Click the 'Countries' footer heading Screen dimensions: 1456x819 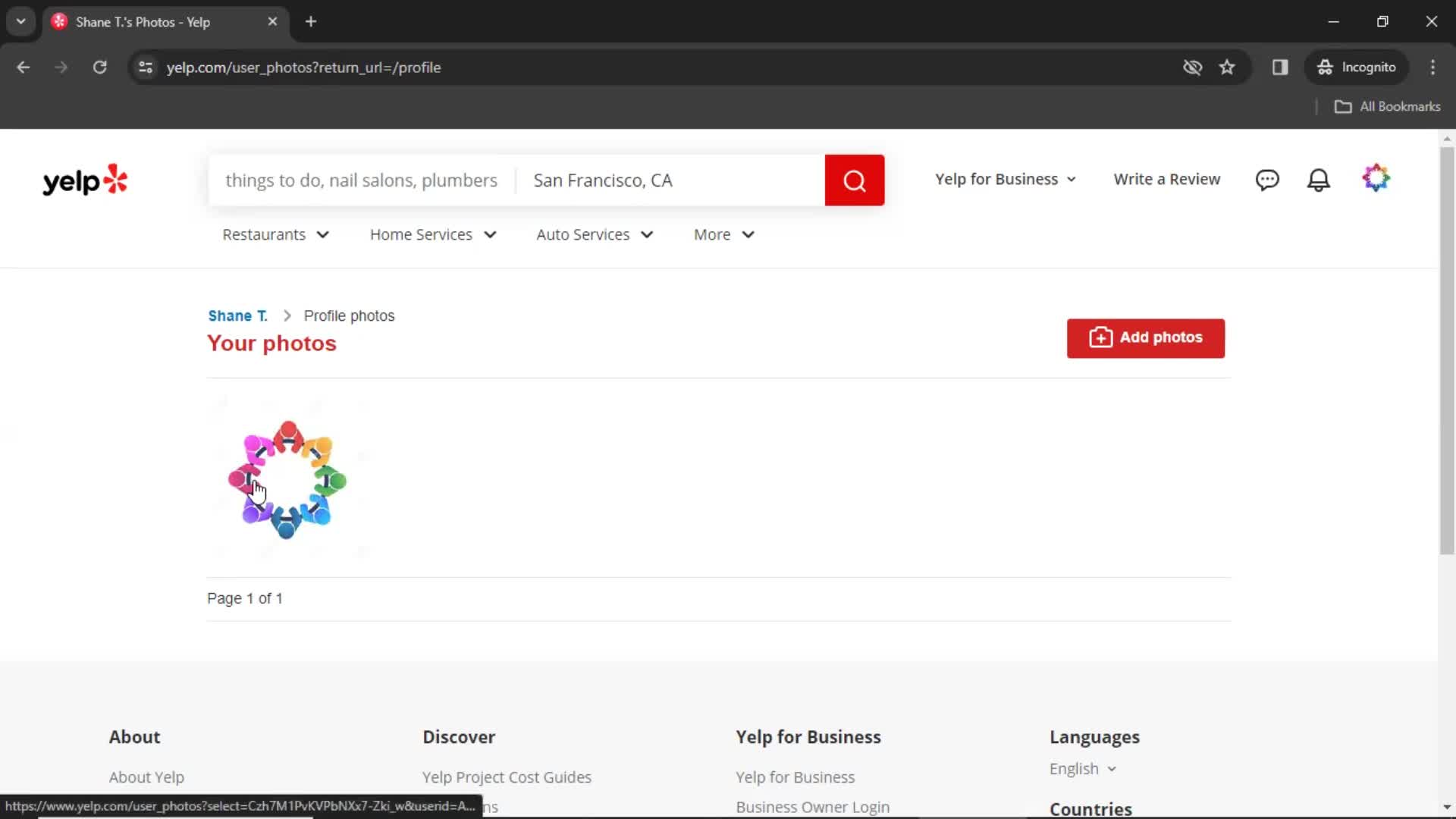[1090, 809]
